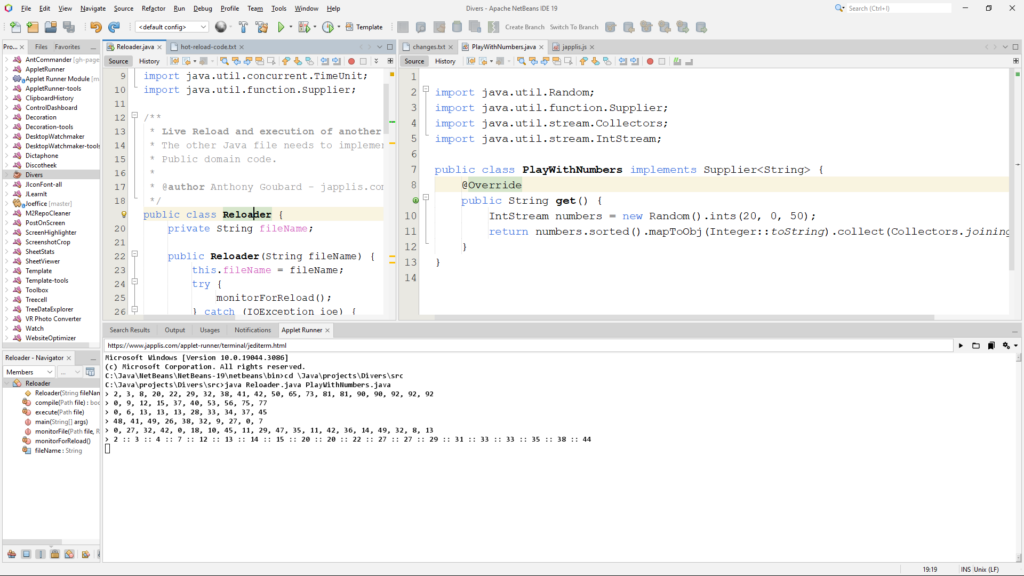The height and width of the screenshot is (576, 1024).
Task: Toggle History view in PlayWithNumbers.java editor
Action: coord(445,61)
